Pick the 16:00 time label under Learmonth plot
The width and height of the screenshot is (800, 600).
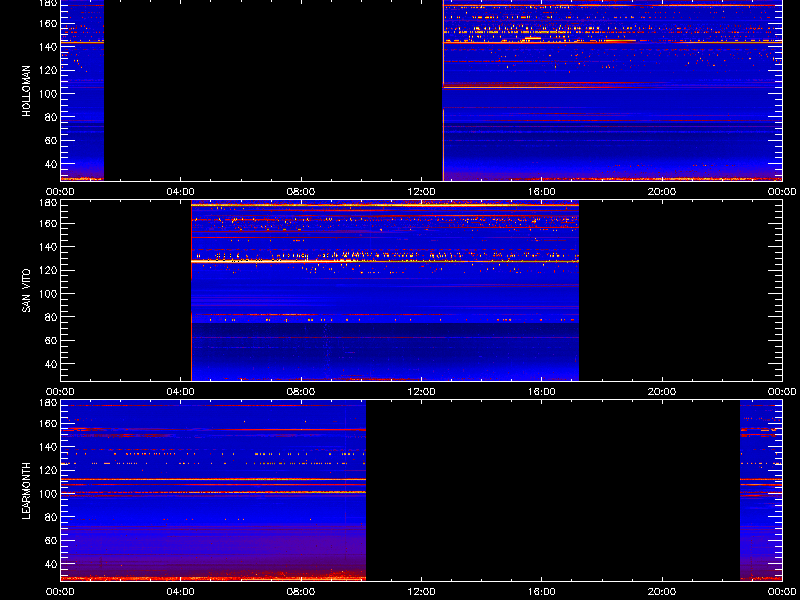point(541,592)
